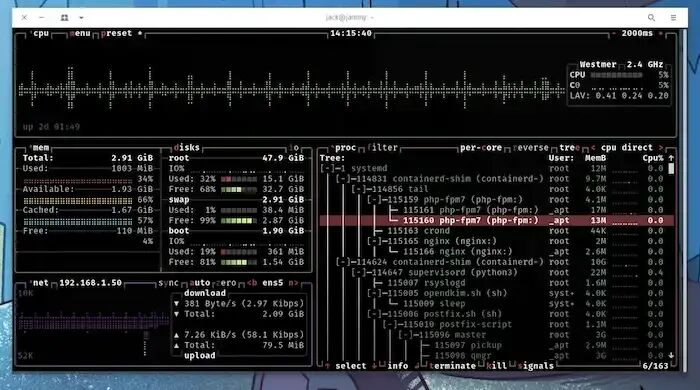This screenshot has height=390, width=700.
Task: Kill the selected process
Action: [496, 366]
